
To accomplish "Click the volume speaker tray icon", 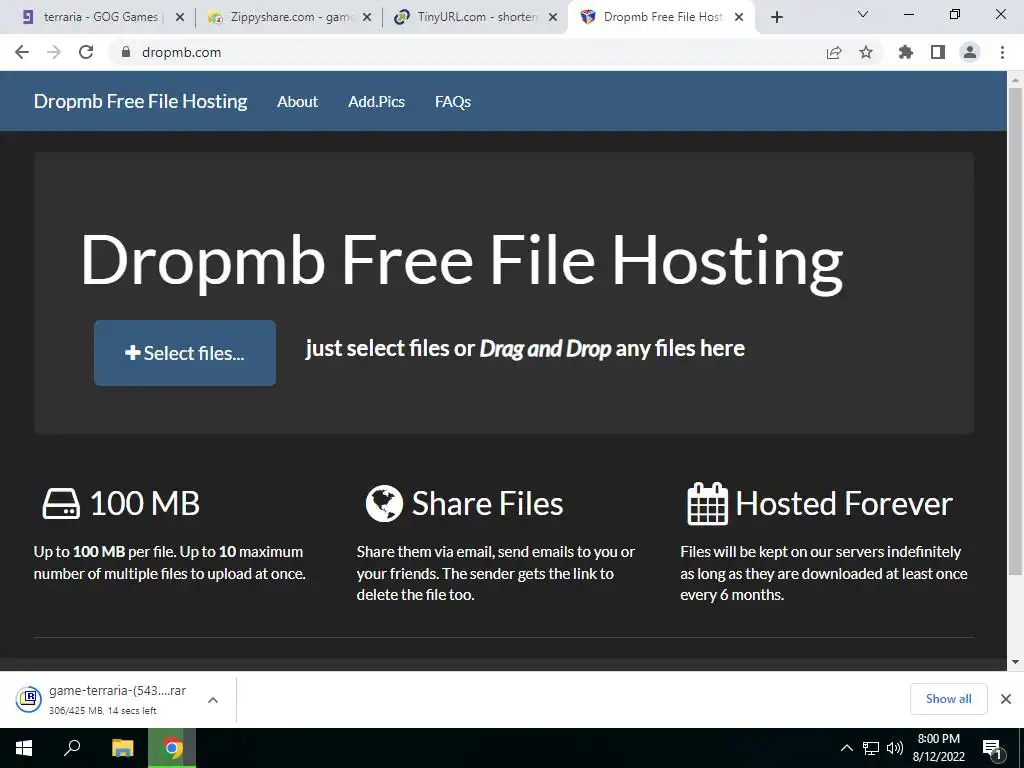I will 895,748.
